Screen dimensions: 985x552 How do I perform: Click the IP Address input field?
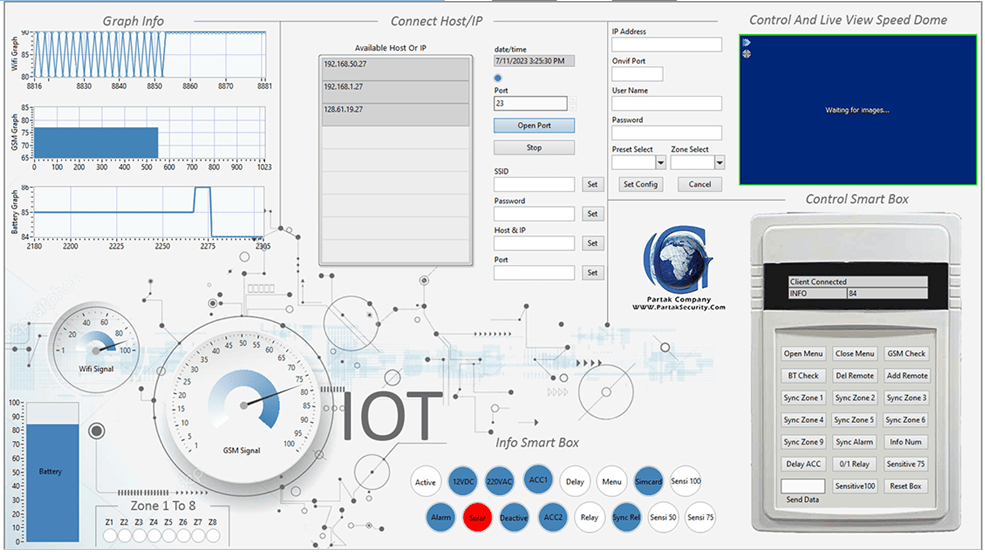click(666, 45)
